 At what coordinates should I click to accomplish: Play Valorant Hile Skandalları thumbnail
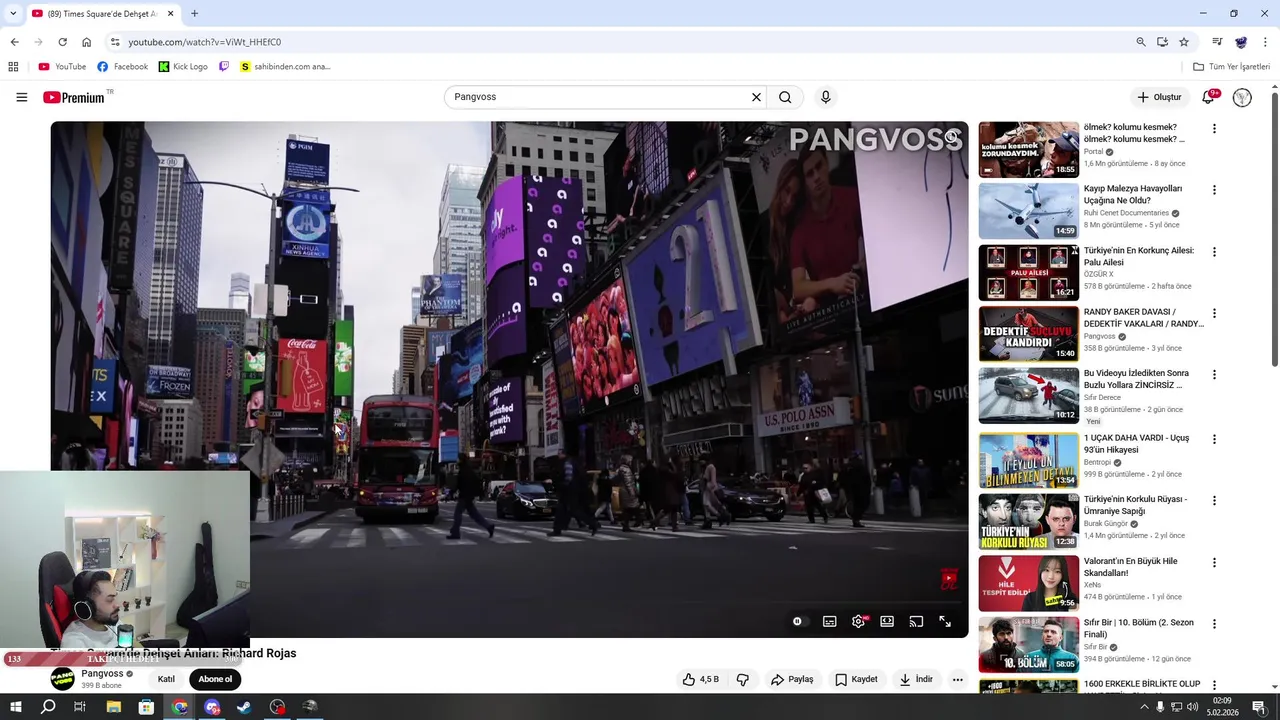coord(1028,583)
